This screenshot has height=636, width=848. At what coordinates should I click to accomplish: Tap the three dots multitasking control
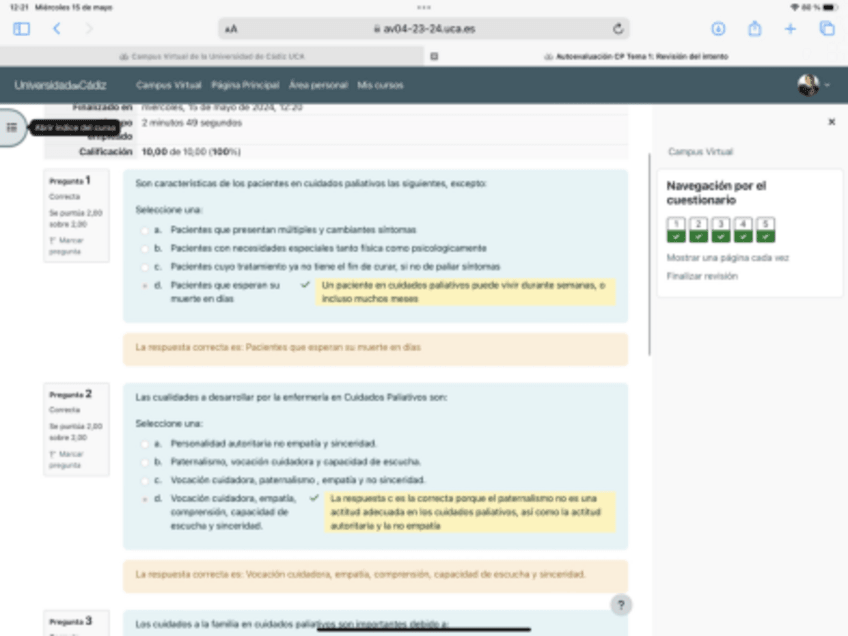pyautogui.click(x=424, y=8)
